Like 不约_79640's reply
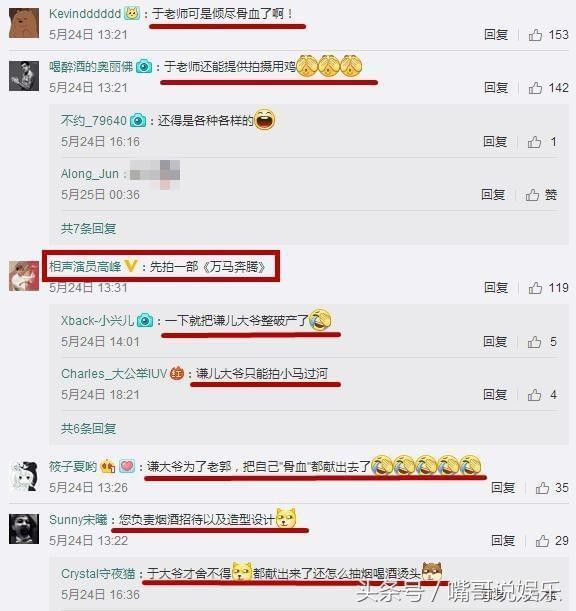Viewport: 576px width, 611px height. click(534, 142)
